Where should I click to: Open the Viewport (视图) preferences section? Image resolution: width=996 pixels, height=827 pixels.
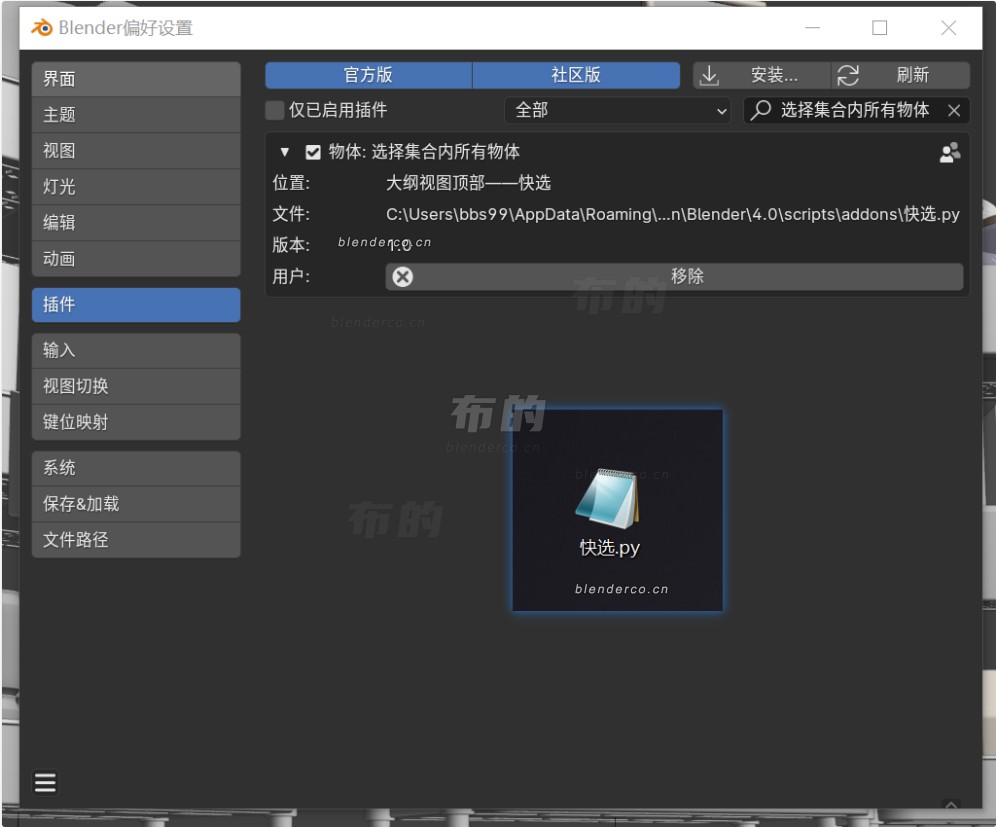pyautogui.click(x=136, y=151)
